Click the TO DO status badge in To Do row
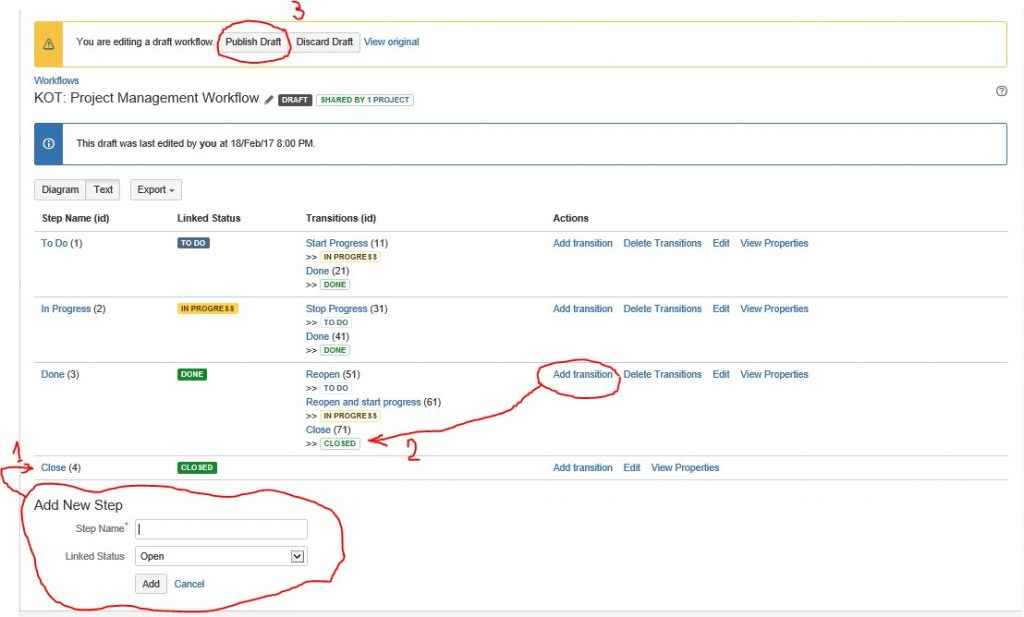The height and width of the screenshot is (617, 1024). 193,244
